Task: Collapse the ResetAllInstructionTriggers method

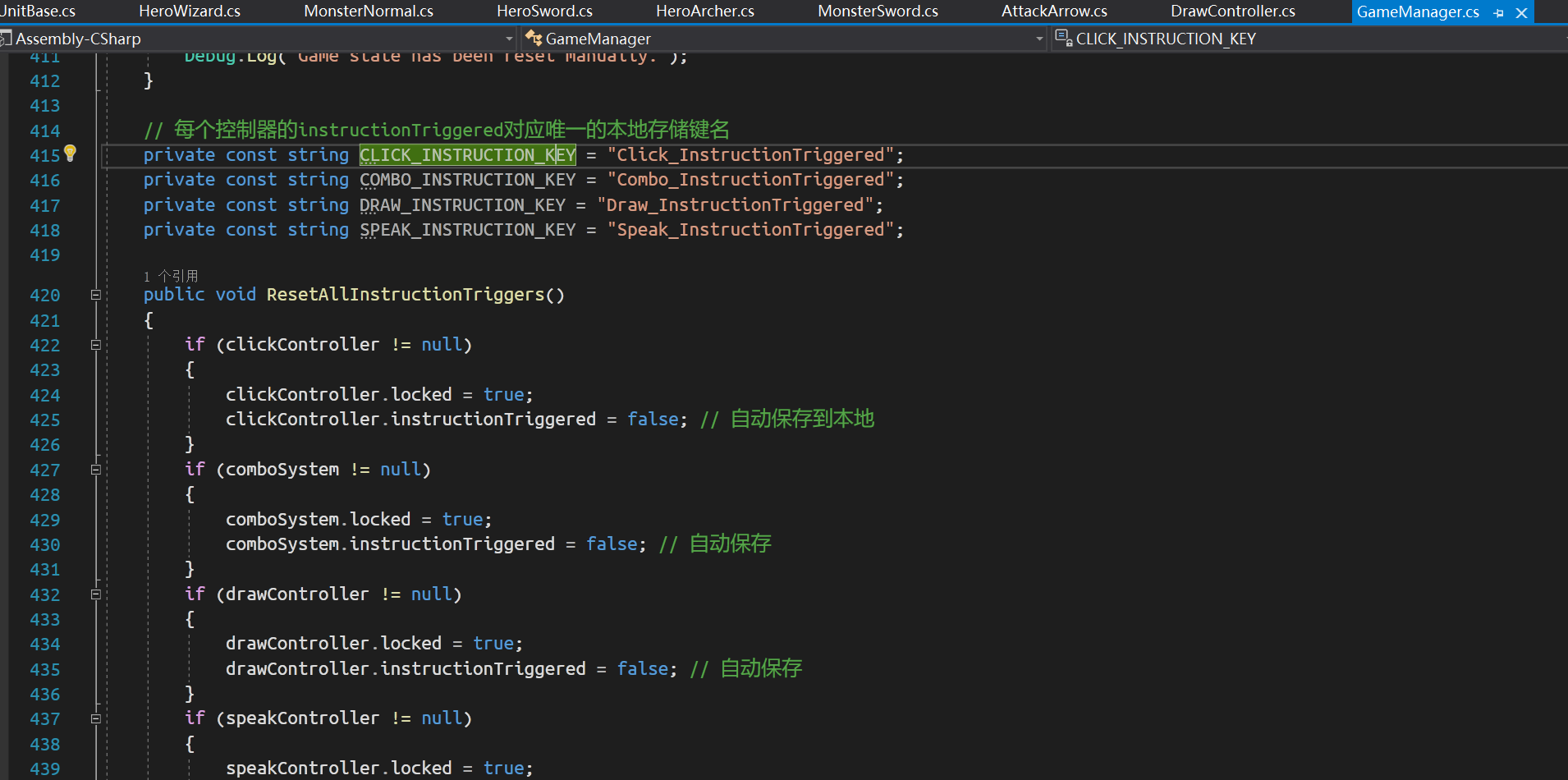Action: pyautogui.click(x=95, y=295)
